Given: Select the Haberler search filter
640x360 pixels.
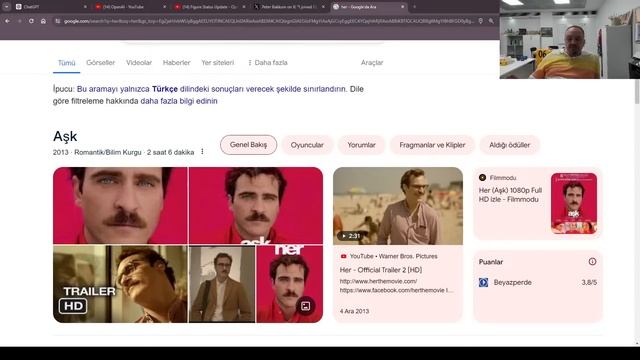Looking at the screenshot, I should [176, 62].
